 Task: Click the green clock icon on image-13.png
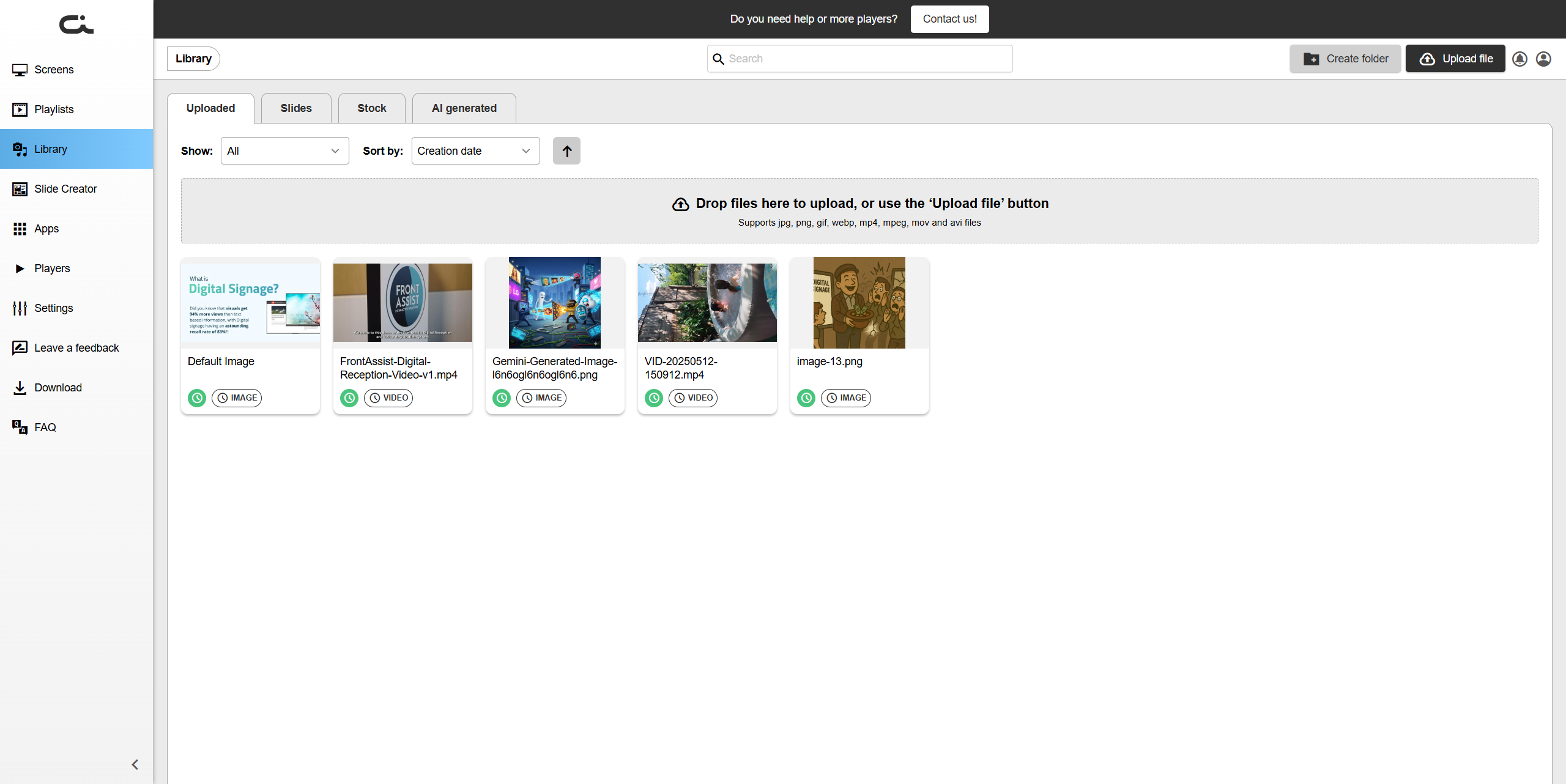point(806,398)
